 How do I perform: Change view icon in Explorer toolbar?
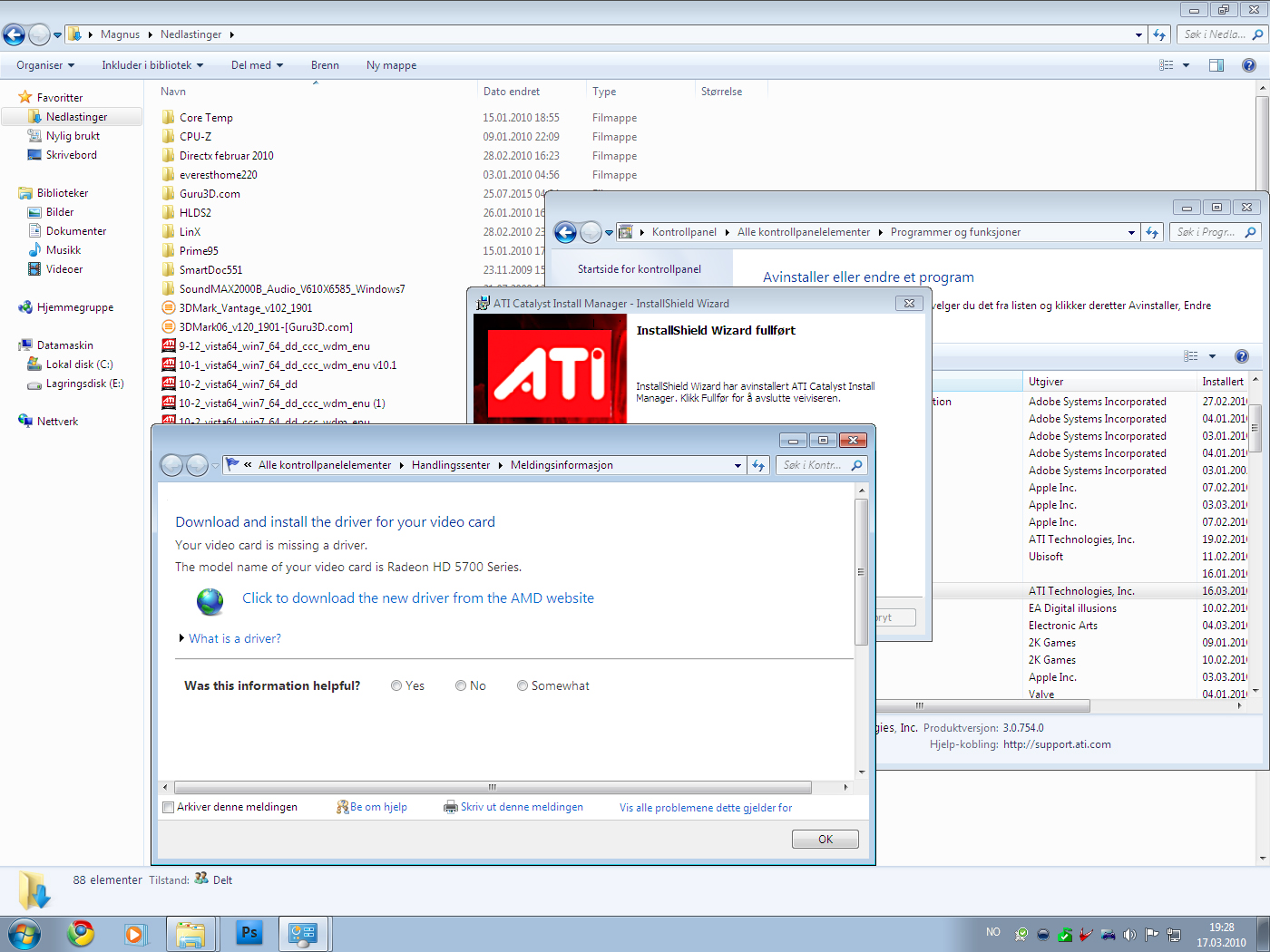click(x=1167, y=65)
